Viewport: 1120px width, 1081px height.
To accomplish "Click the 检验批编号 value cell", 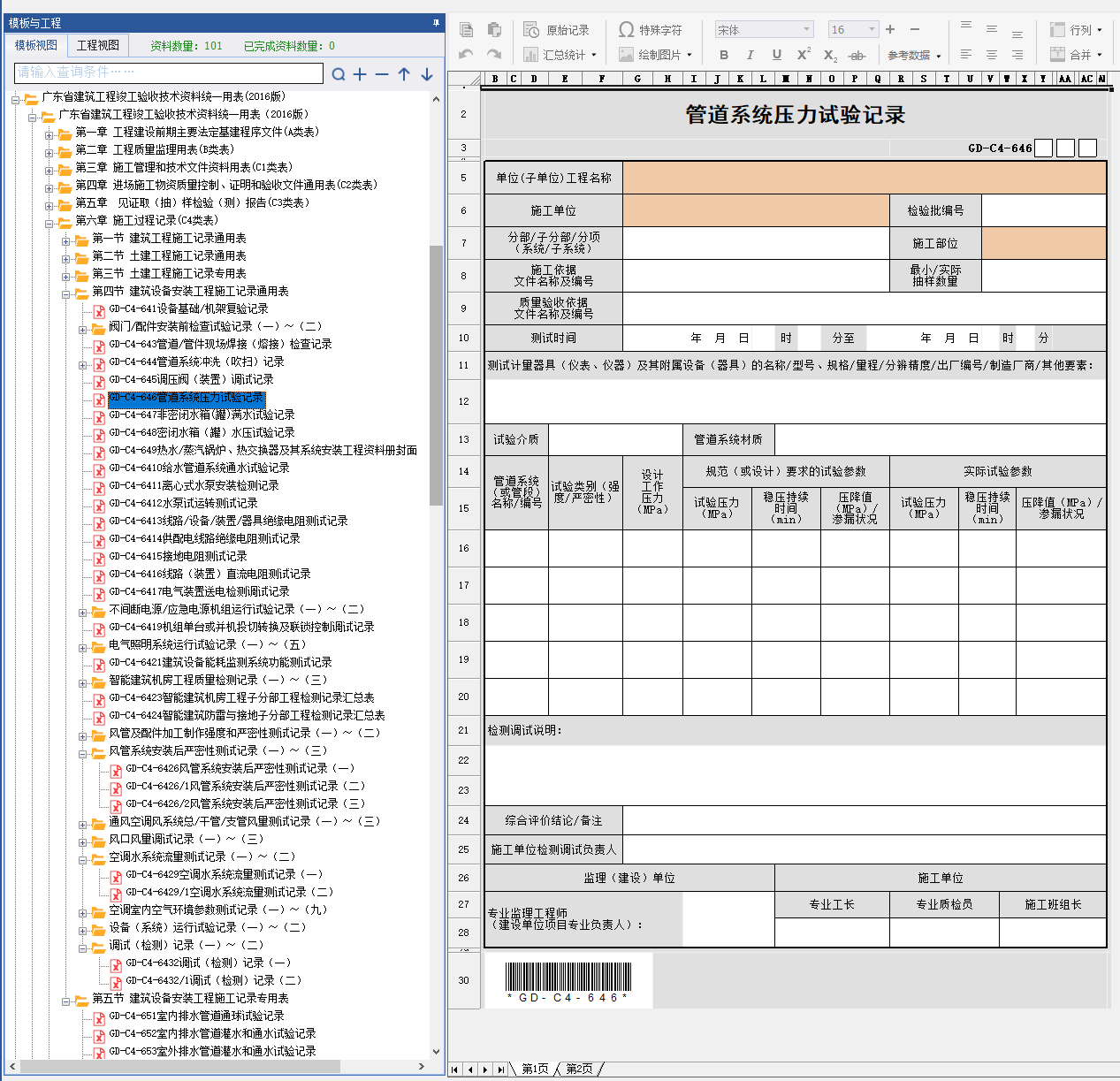I will (x=1043, y=210).
